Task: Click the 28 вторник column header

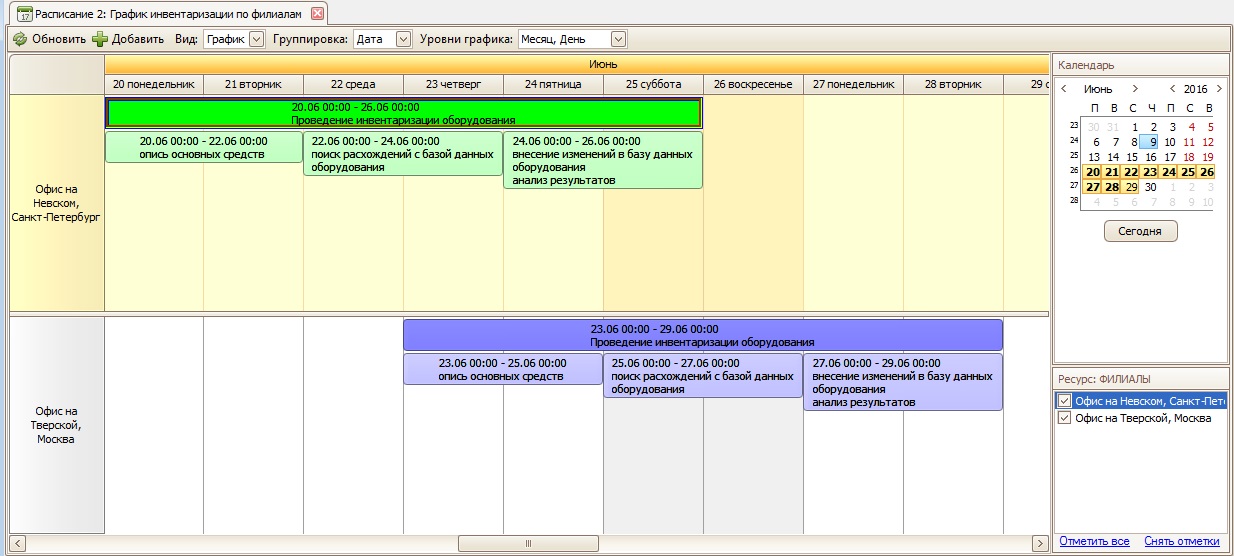Action: (x=953, y=84)
